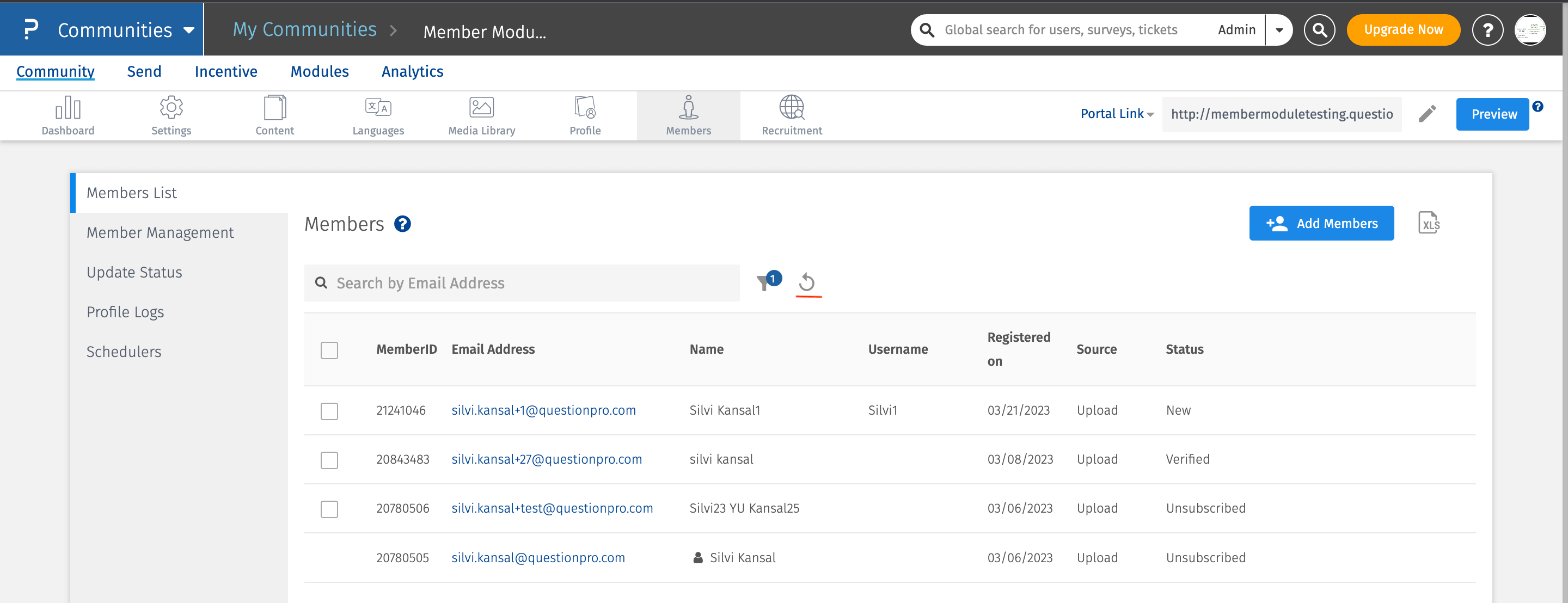Viewport: 1568px width, 603px height.
Task: Edit portal link with pencil icon
Action: coord(1427,114)
